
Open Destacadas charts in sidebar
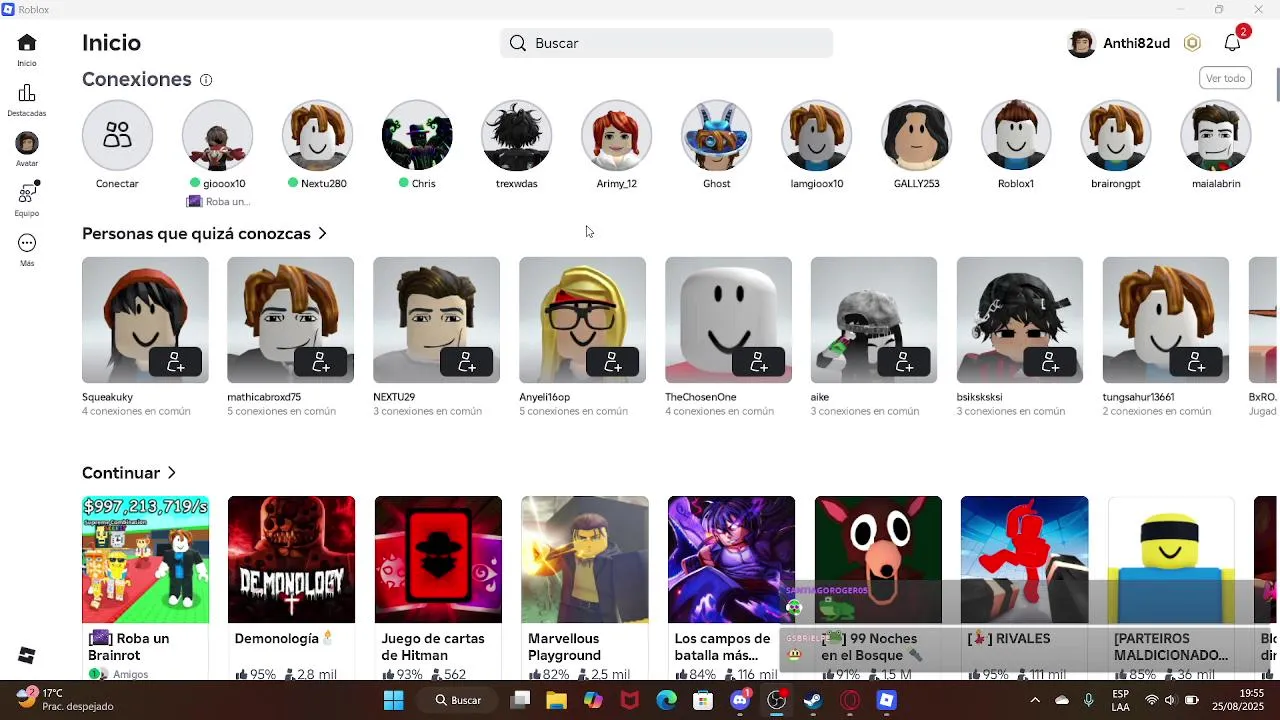(27, 93)
